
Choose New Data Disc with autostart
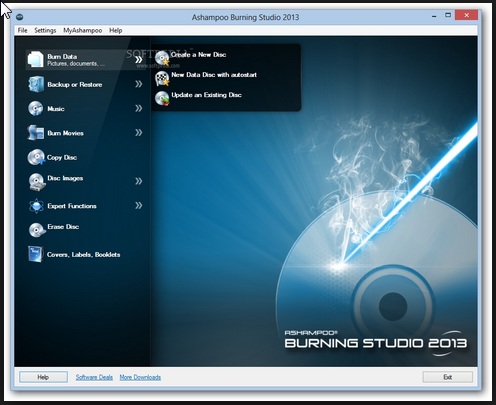point(214,75)
